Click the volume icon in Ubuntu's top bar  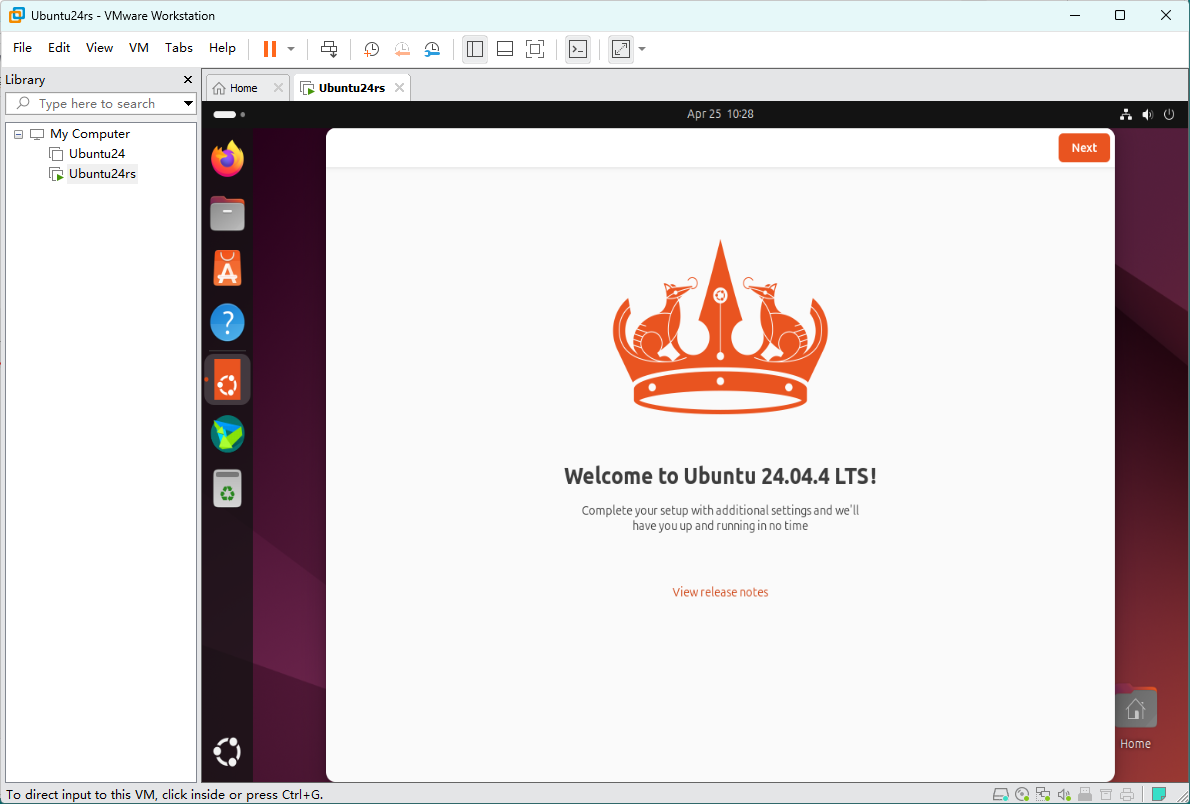[1148, 115]
